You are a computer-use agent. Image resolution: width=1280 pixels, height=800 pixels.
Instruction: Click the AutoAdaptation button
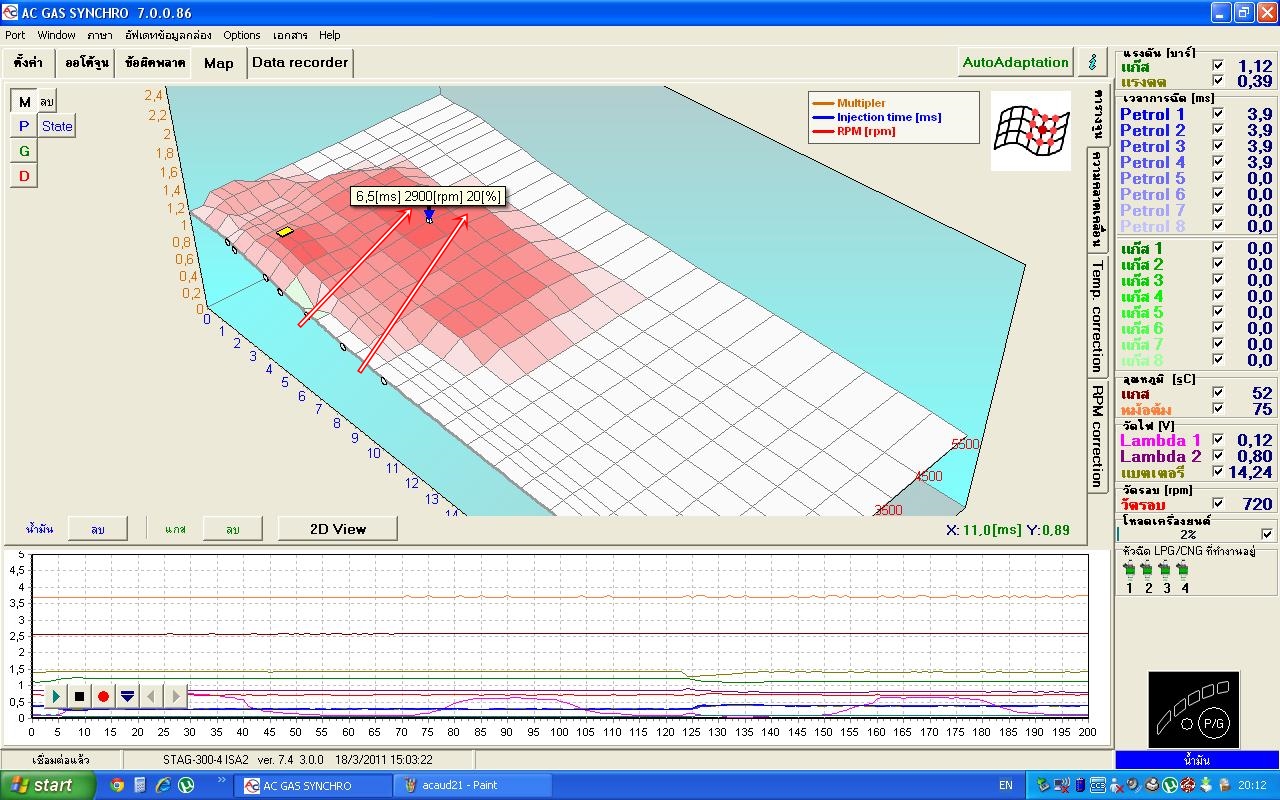tap(1016, 62)
